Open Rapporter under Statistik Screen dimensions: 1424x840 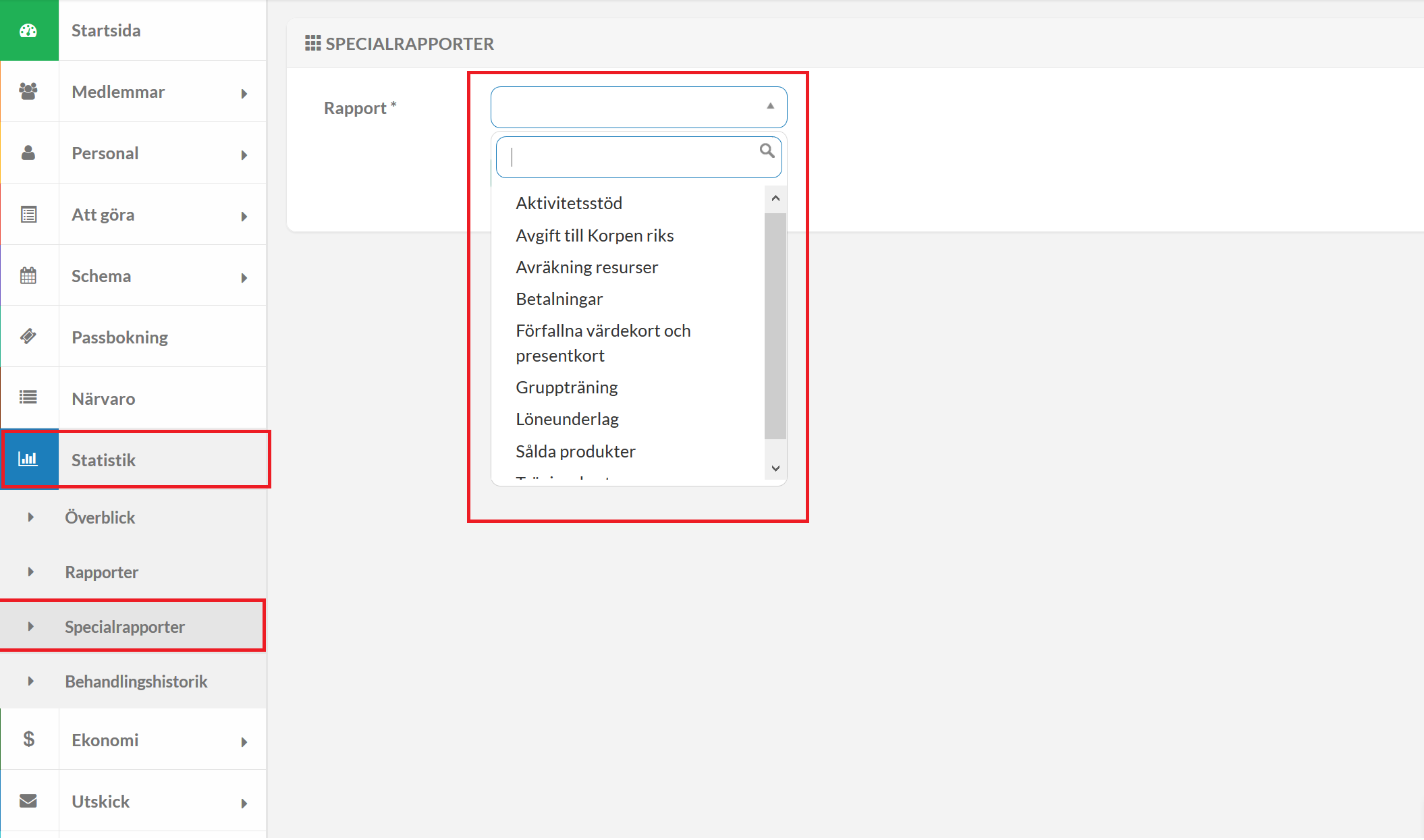101,572
